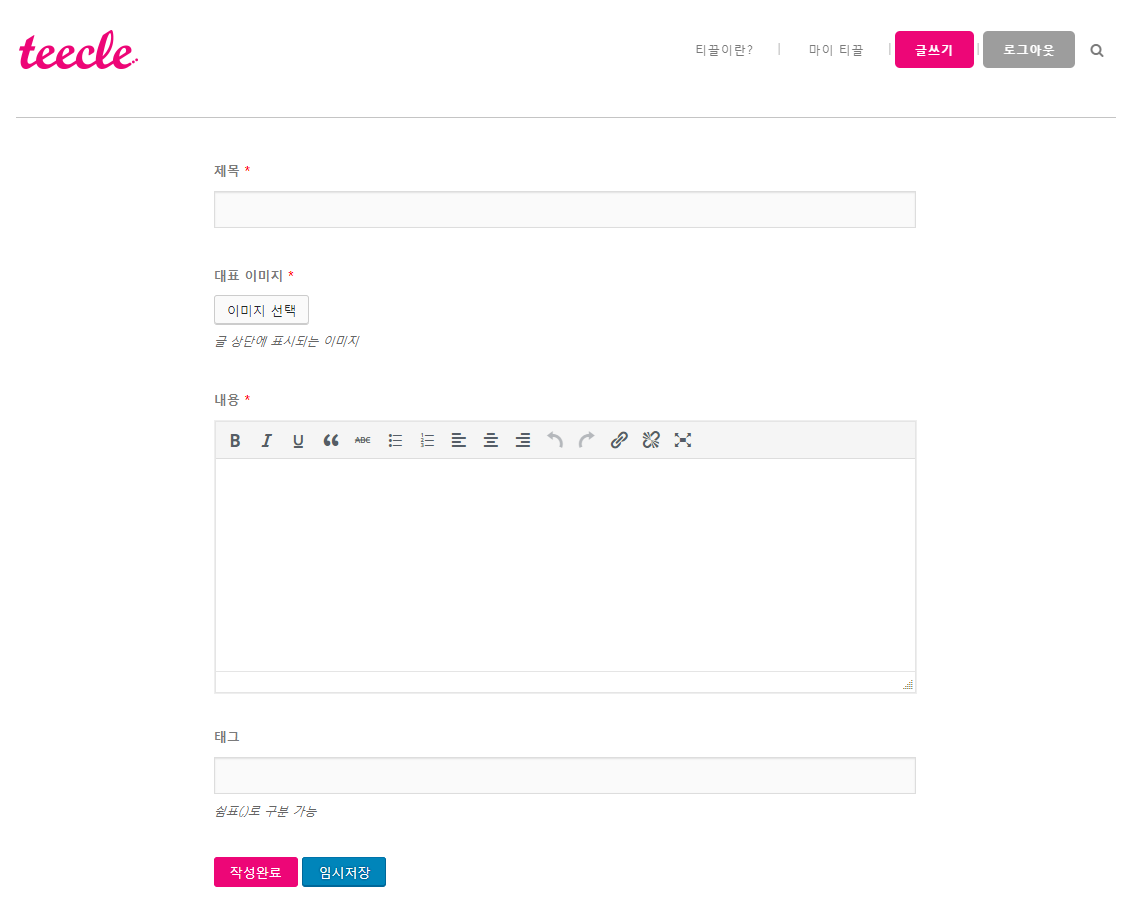Insert a blockquote using quote icon
Viewport: 1127px width, 917px height.
(x=331, y=440)
